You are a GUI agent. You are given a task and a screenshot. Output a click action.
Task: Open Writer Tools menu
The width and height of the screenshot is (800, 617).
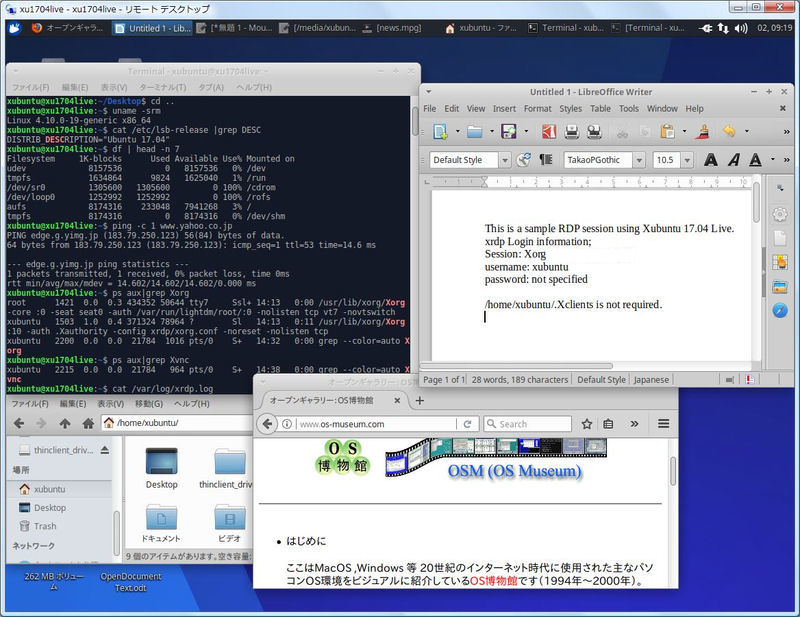pos(629,109)
